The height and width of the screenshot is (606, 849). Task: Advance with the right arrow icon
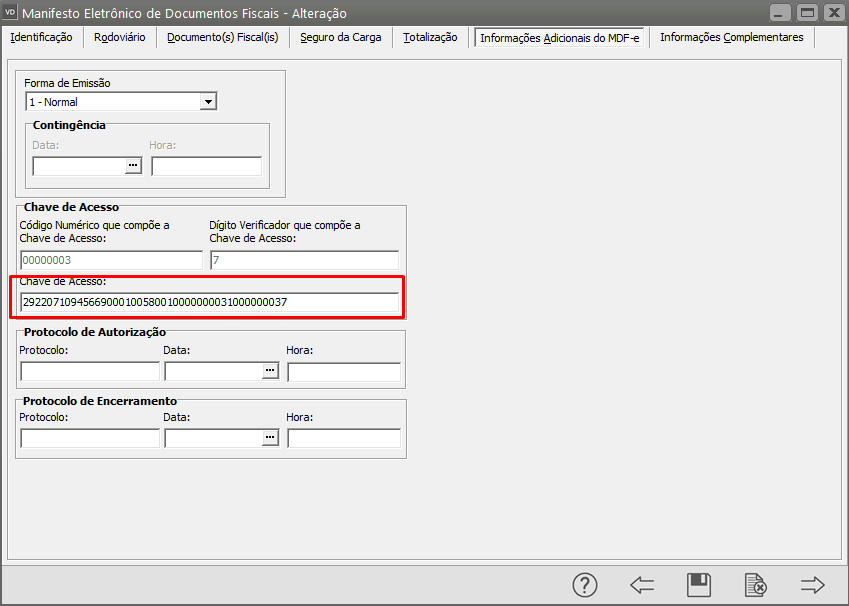pos(813,585)
